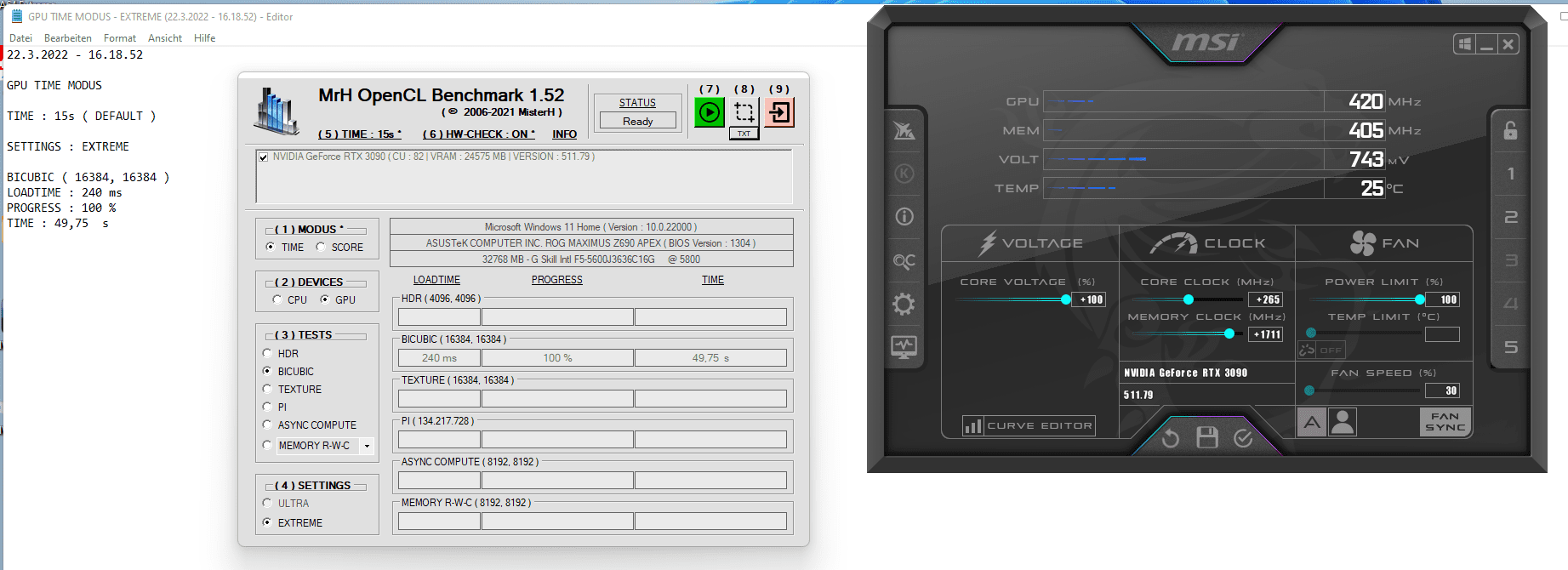Click the Temp Limit value field
The image size is (1568, 570).
[x=1442, y=334]
